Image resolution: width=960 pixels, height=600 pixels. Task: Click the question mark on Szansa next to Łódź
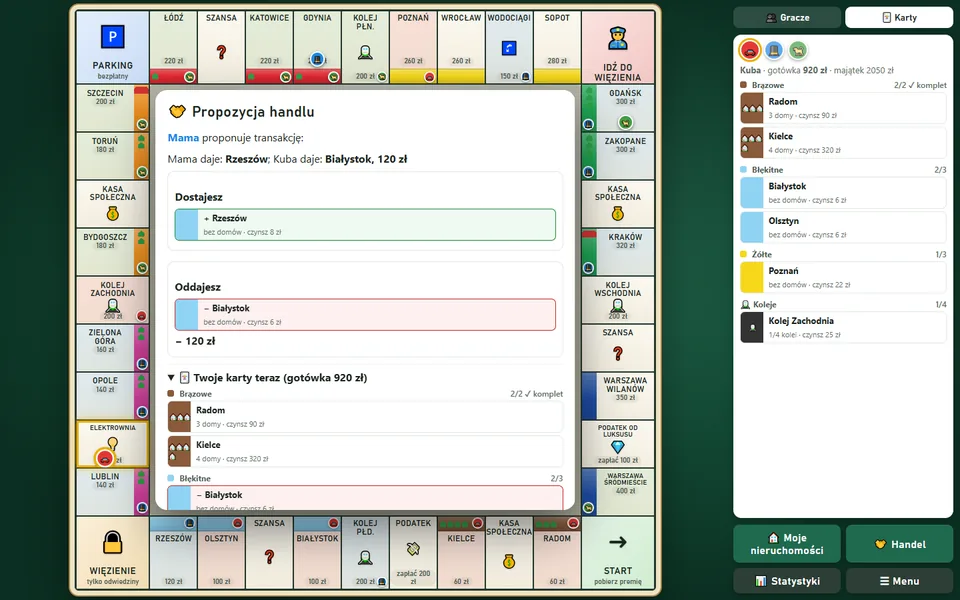222,53
